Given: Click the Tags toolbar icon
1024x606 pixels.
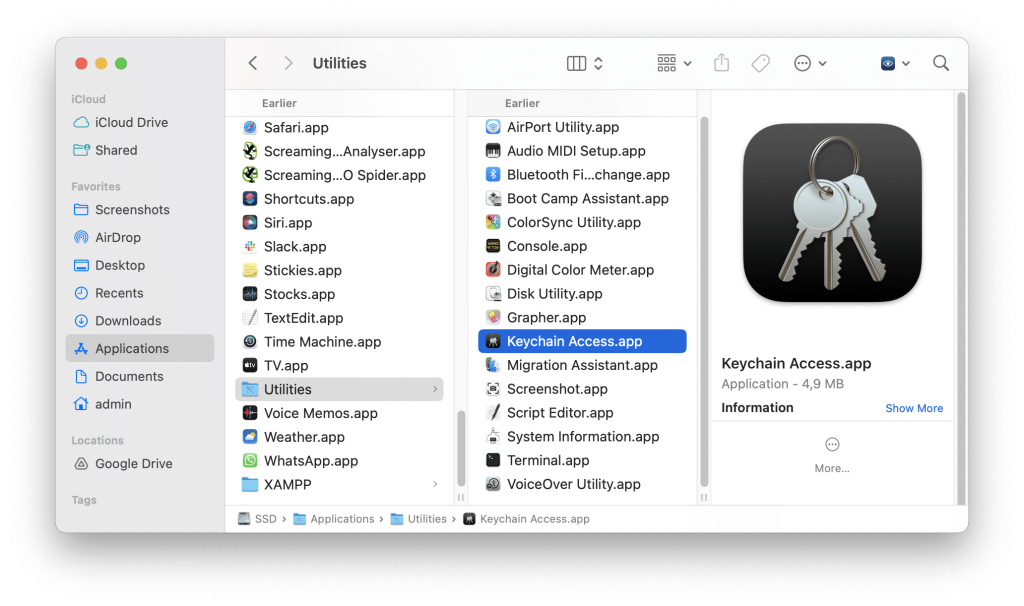Looking at the screenshot, I should (760, 63).
